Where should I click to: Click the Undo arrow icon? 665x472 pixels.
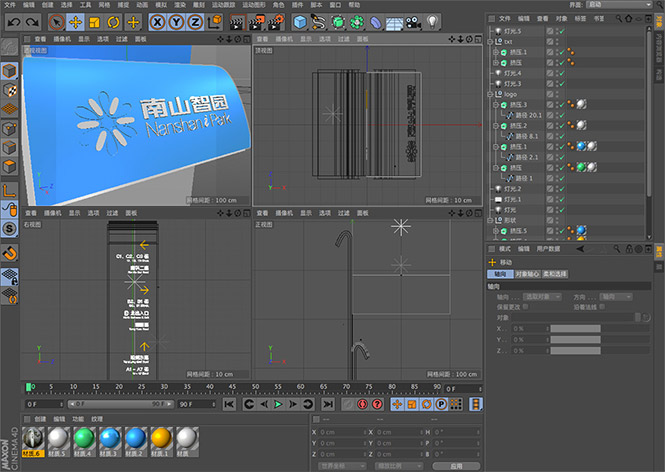pyautogui.click(x=14, y=22)
